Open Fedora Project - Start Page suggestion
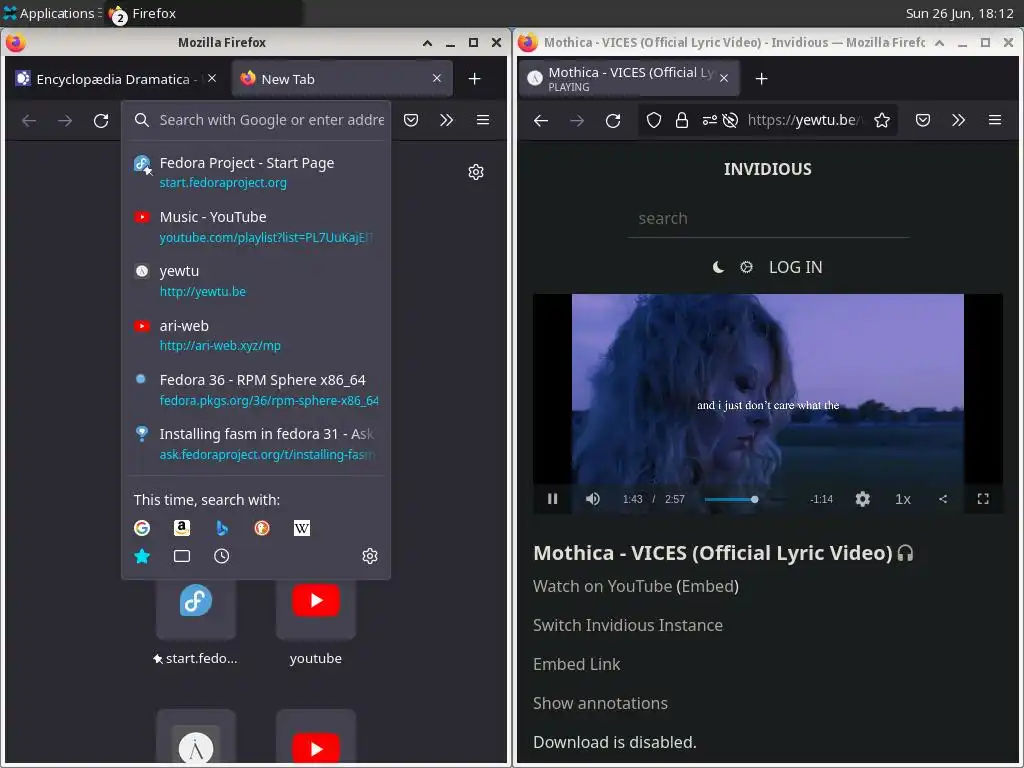Screen dimensions: 1024x768 pos(256,172)
